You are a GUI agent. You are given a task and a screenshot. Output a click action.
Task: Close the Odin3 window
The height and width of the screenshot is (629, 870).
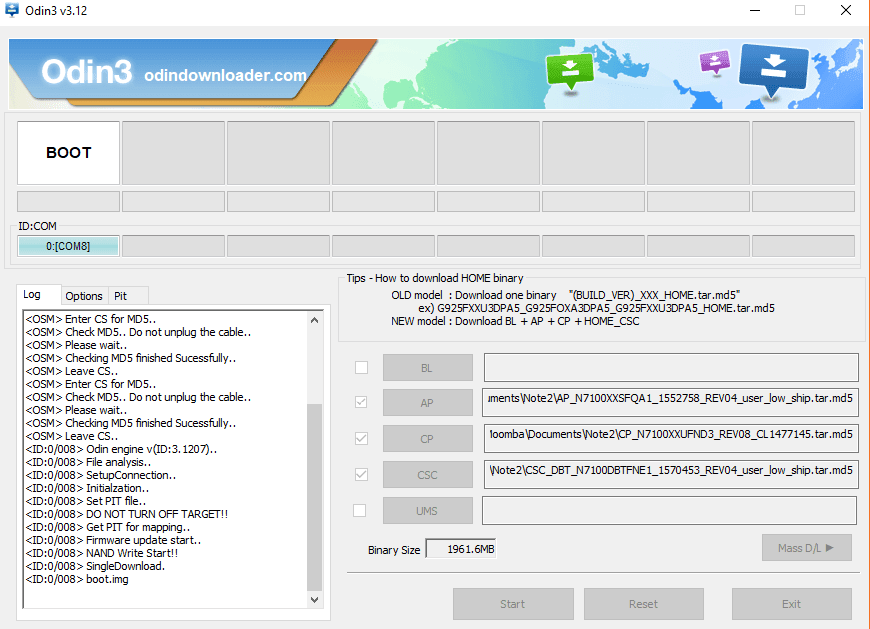click(846, 10)
